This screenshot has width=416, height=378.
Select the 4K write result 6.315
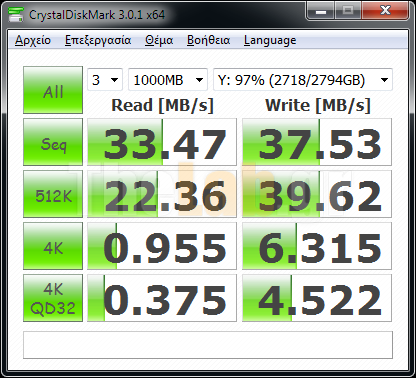click(317, 246)
